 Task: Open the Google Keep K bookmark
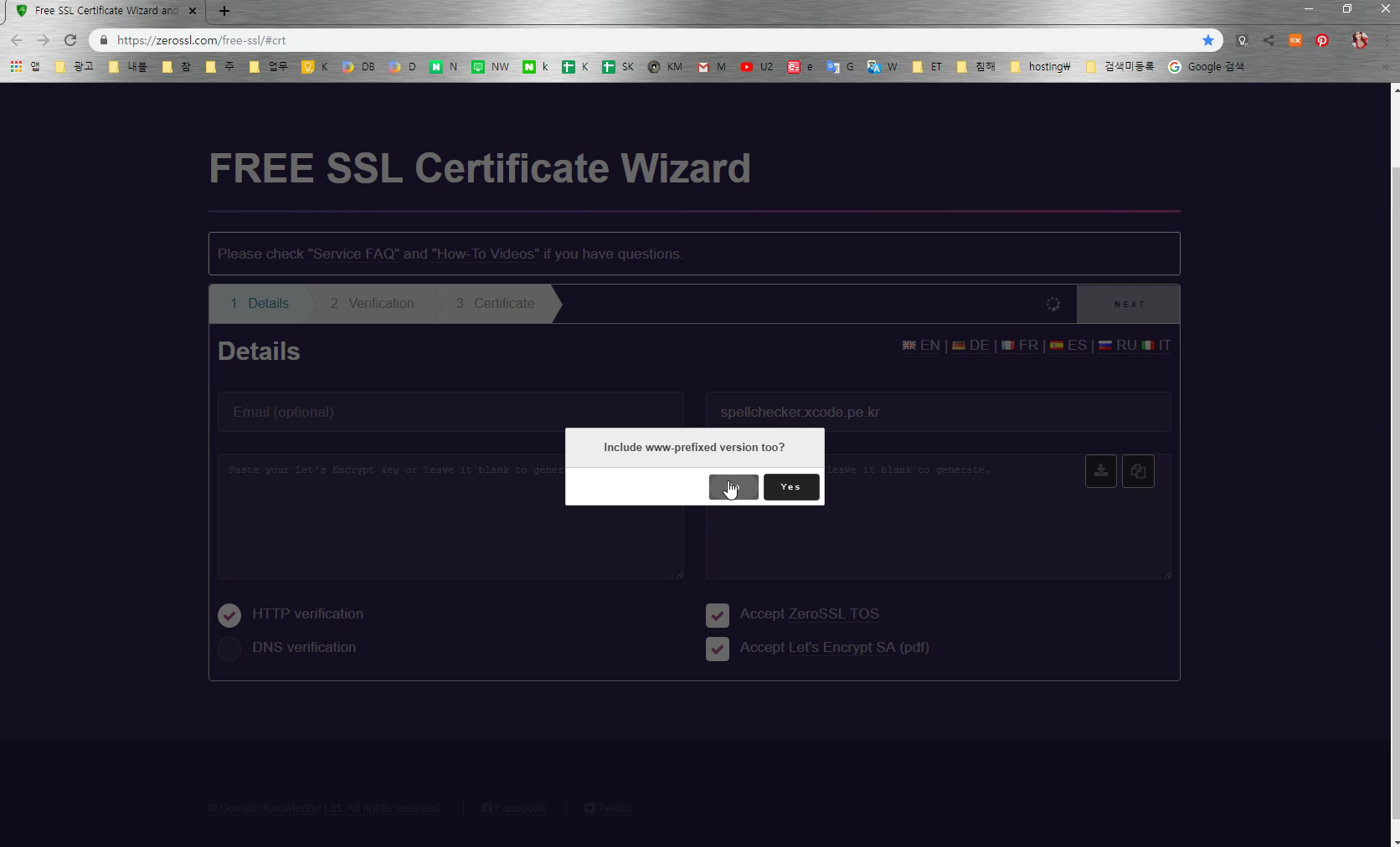(315, 66)
